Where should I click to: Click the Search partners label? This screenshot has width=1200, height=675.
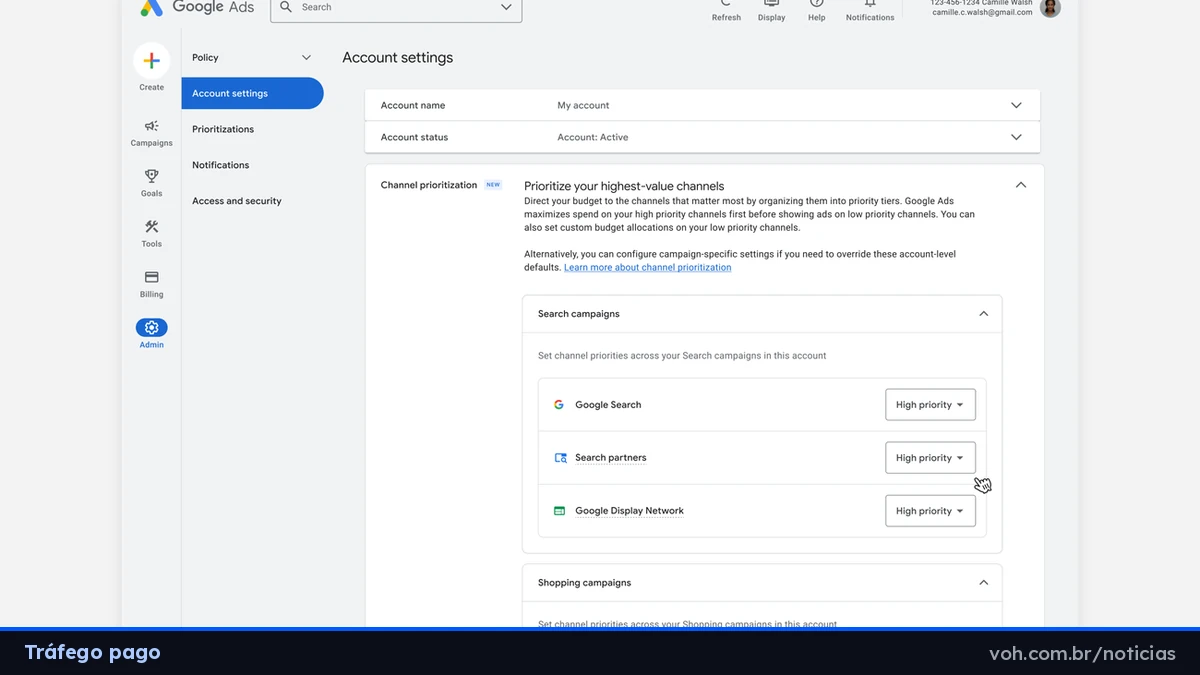coord(610,458)
